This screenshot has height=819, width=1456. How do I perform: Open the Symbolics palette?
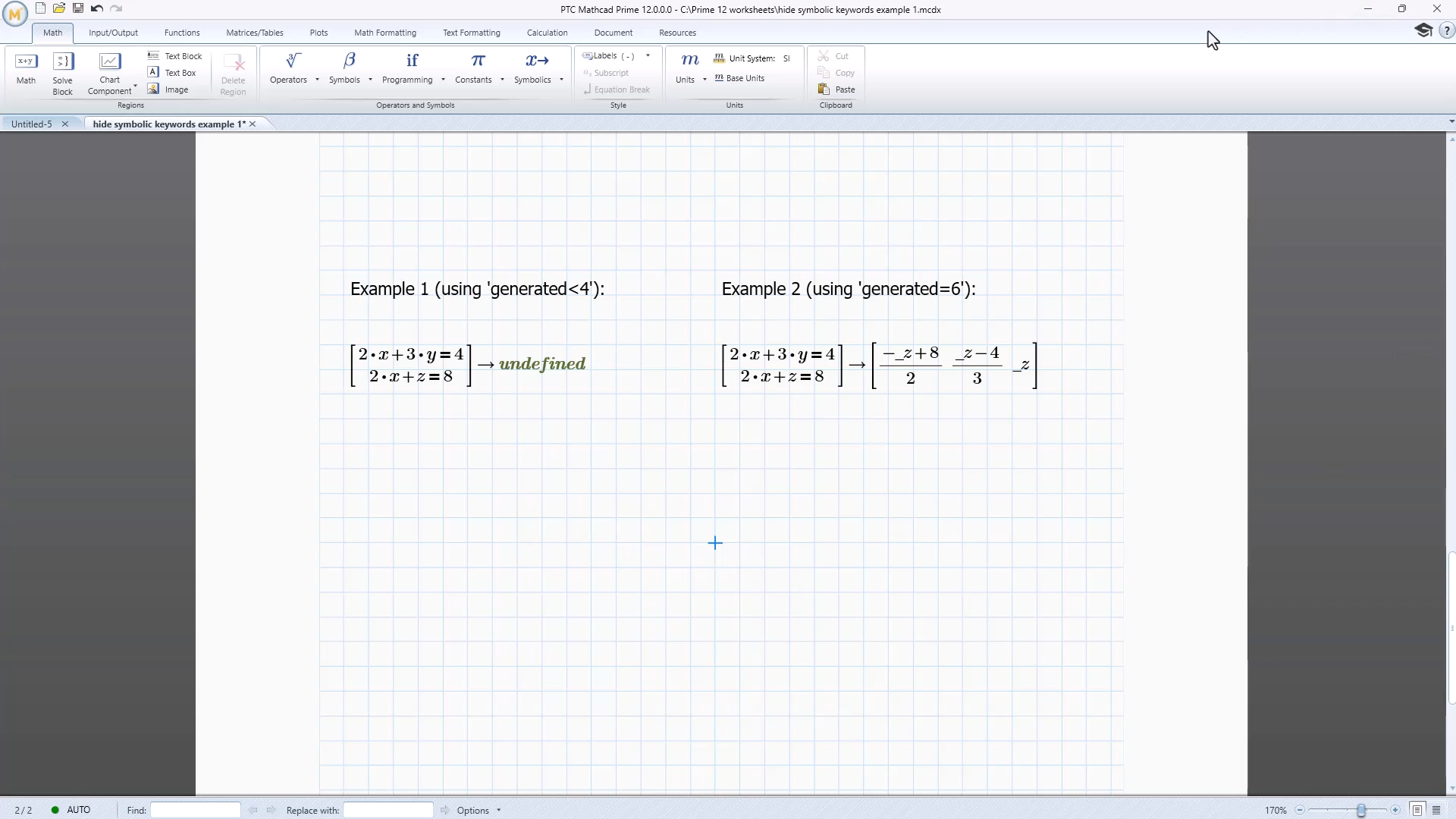(x=533, y=68)
